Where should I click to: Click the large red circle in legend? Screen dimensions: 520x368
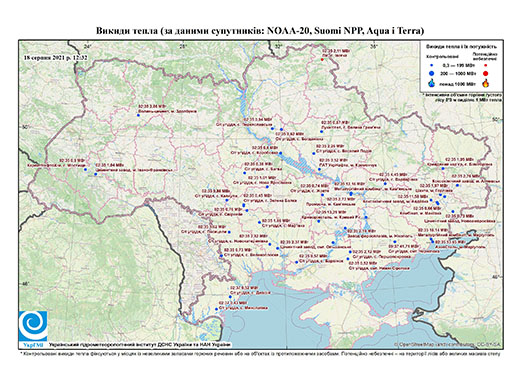point(486,73)
